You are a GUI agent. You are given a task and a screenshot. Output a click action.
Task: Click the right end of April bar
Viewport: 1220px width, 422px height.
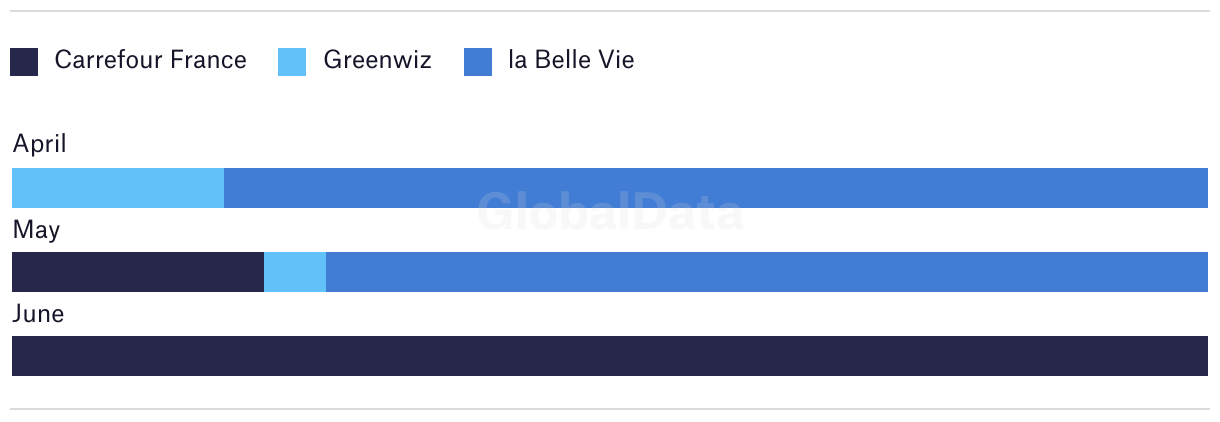[x=1202, y=188]
